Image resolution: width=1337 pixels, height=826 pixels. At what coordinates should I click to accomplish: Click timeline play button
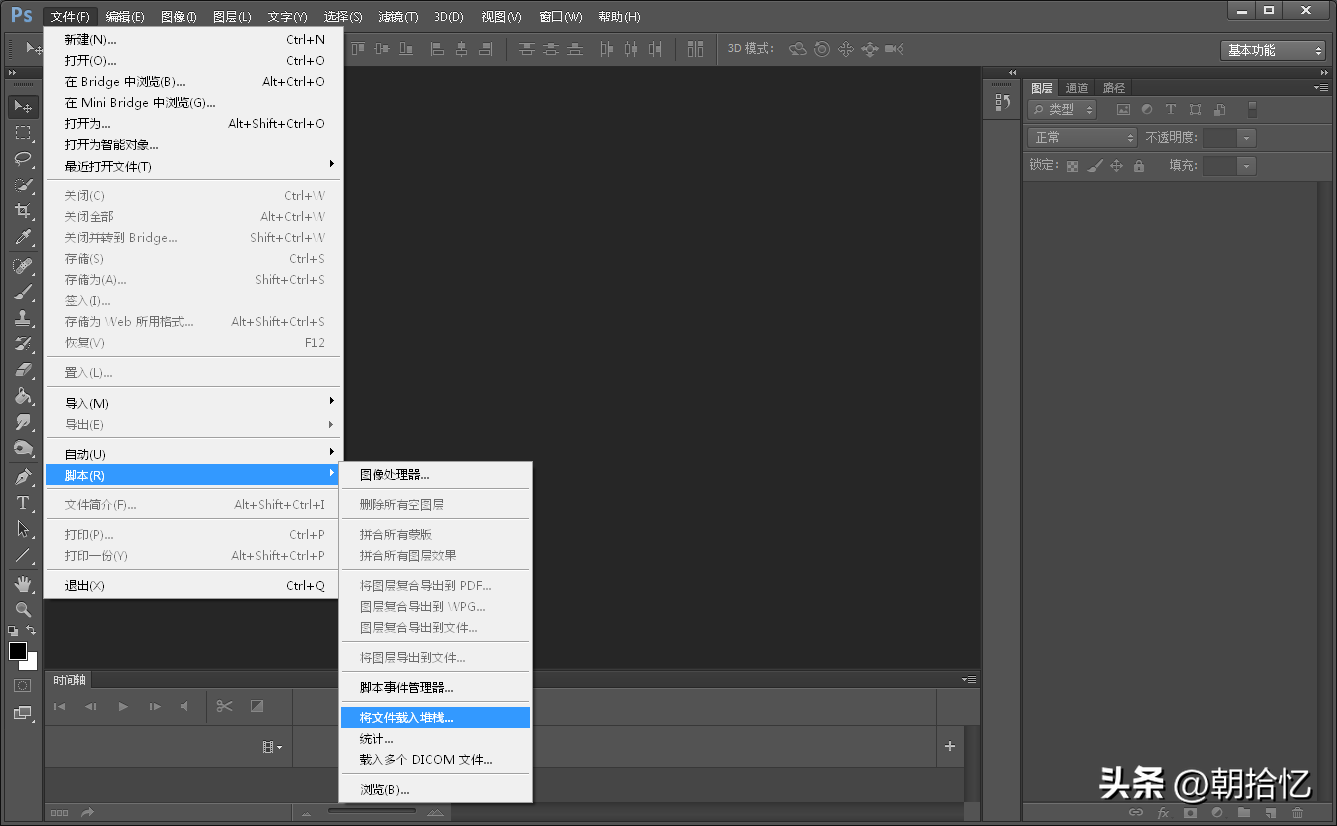[x=123, y=707]
